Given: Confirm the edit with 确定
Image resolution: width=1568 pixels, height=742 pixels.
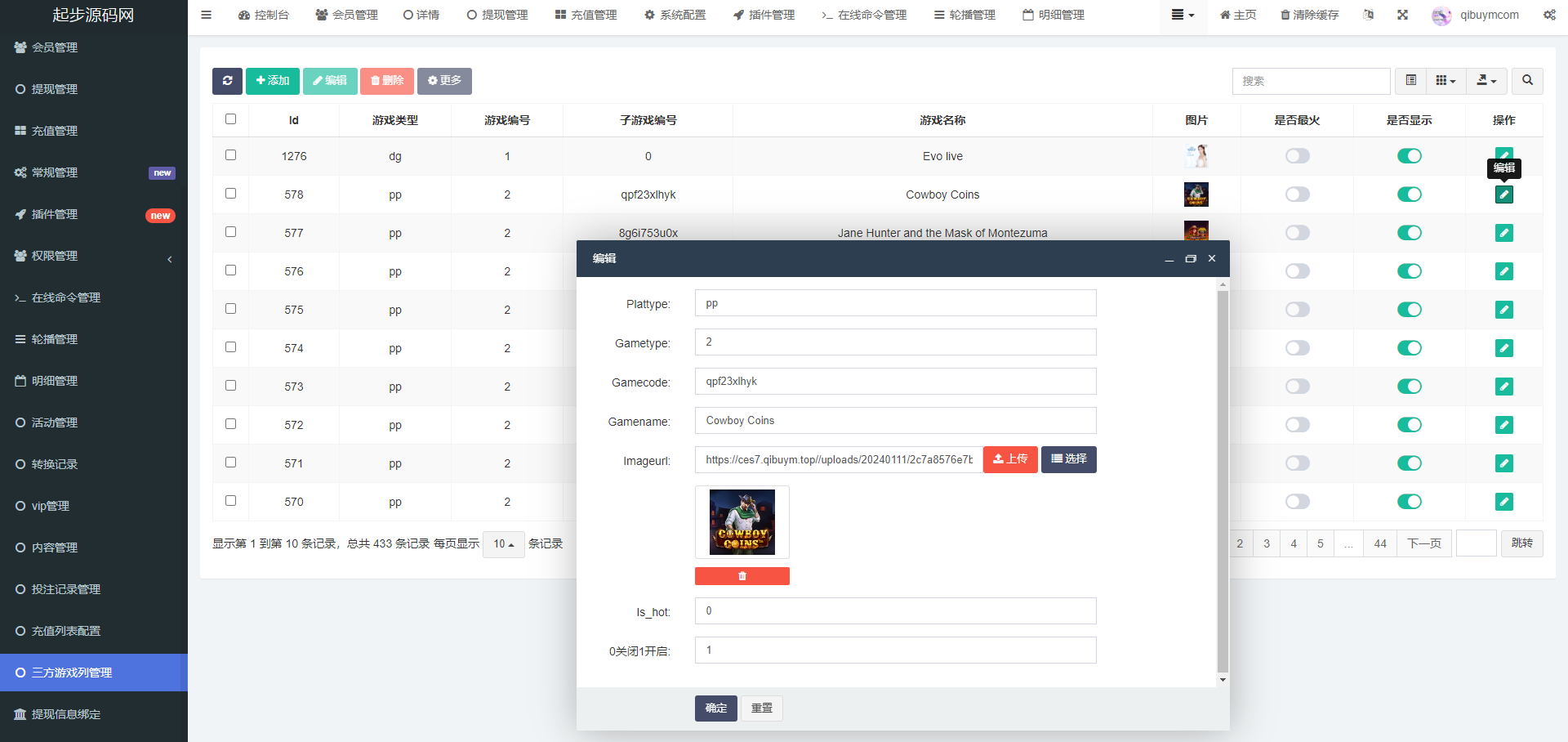Looking at the screenshot, I should (716, 708).
